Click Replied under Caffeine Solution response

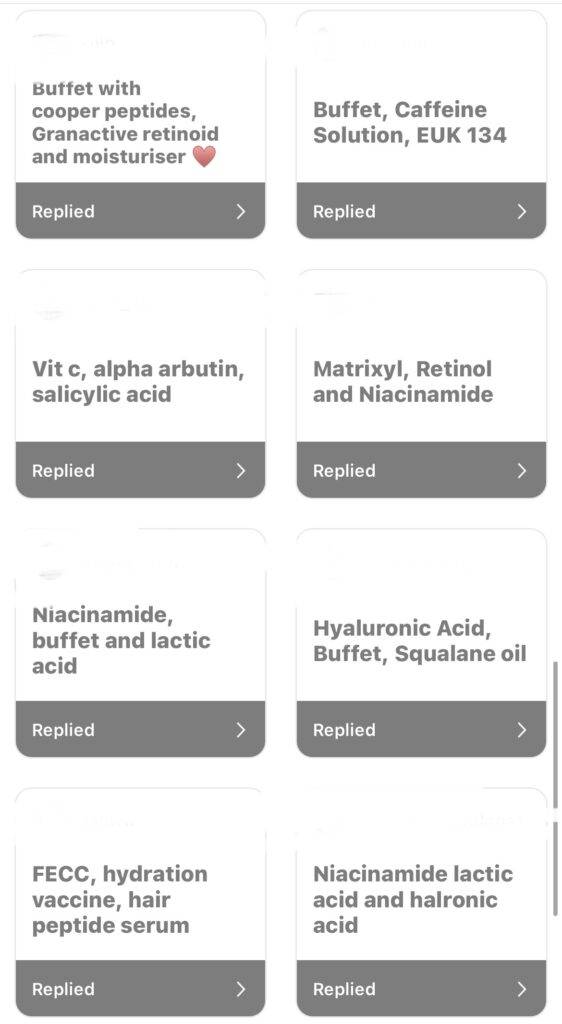[344, 212]
